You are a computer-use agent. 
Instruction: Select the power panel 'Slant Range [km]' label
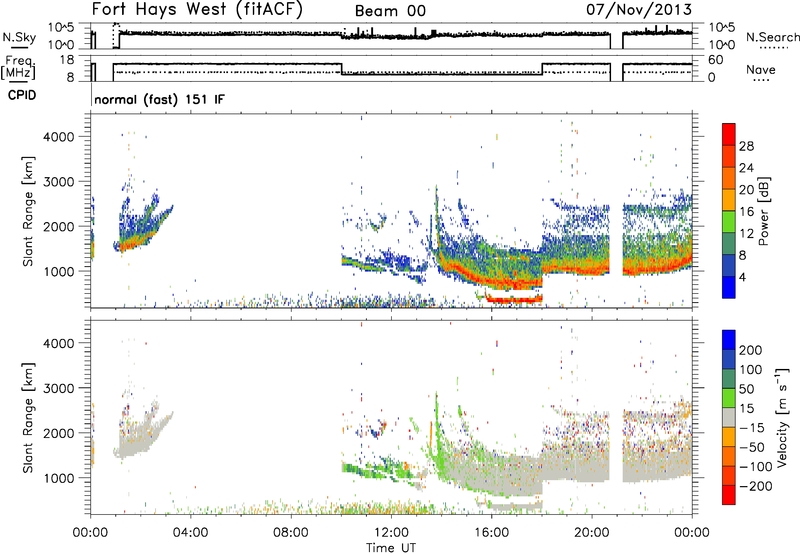(28, 211)
